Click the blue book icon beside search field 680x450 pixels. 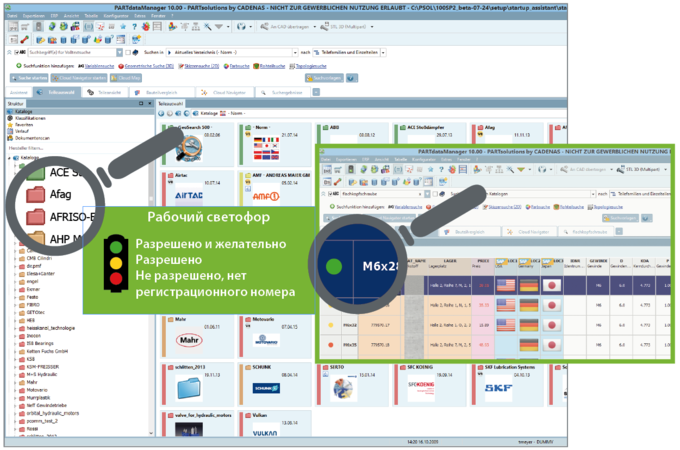point(136,52)
